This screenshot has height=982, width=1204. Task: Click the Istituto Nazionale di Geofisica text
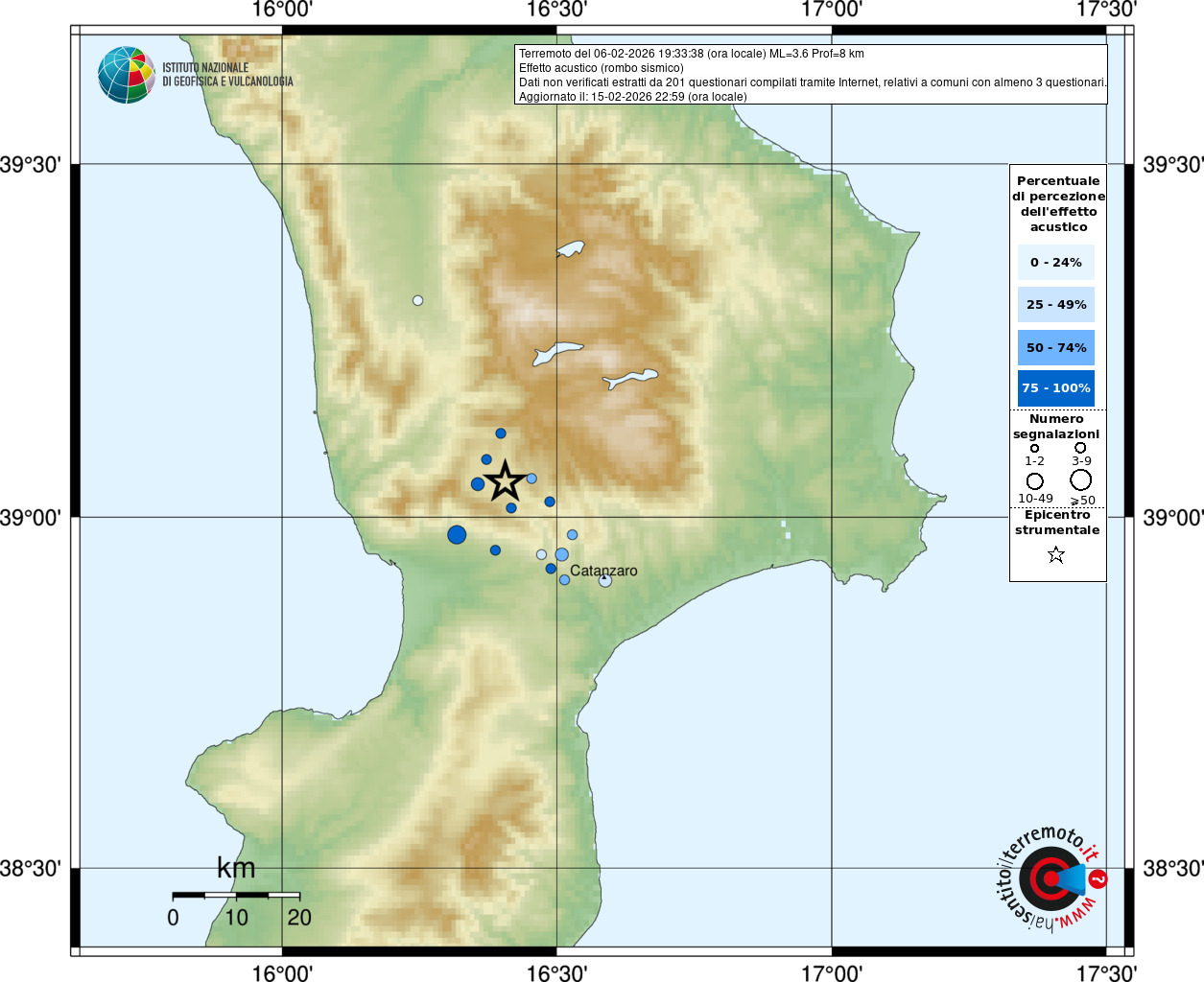(x=227, y=75)
